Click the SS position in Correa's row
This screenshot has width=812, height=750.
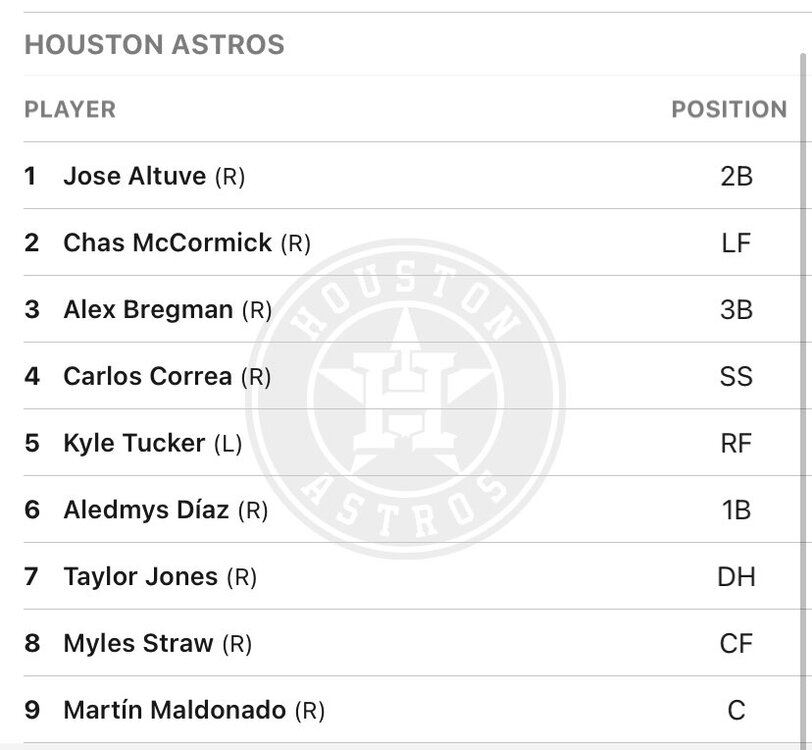pos(736,377)
